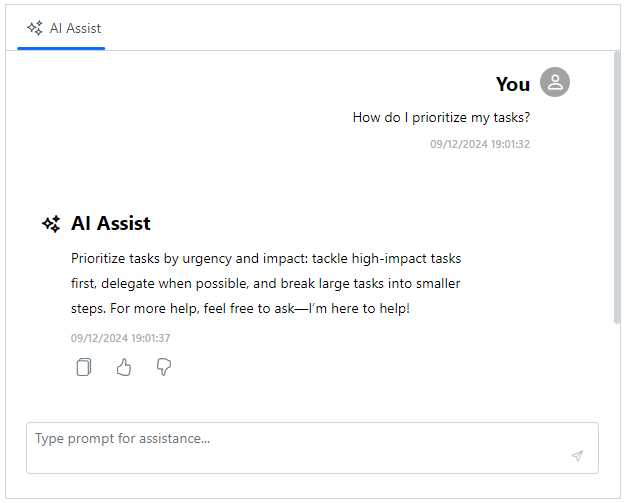Click the 19:01:32 user message timestamp

[480, 144]
